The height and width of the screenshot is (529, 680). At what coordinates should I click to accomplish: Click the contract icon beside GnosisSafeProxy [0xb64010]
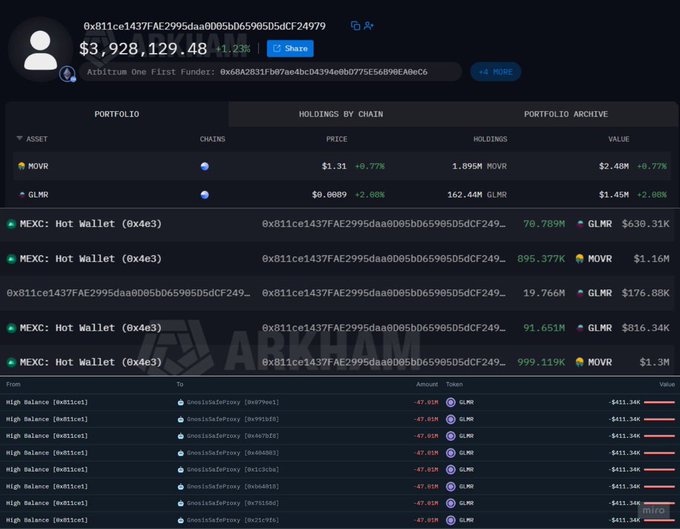pyautogui.click(x=180, y=487)
